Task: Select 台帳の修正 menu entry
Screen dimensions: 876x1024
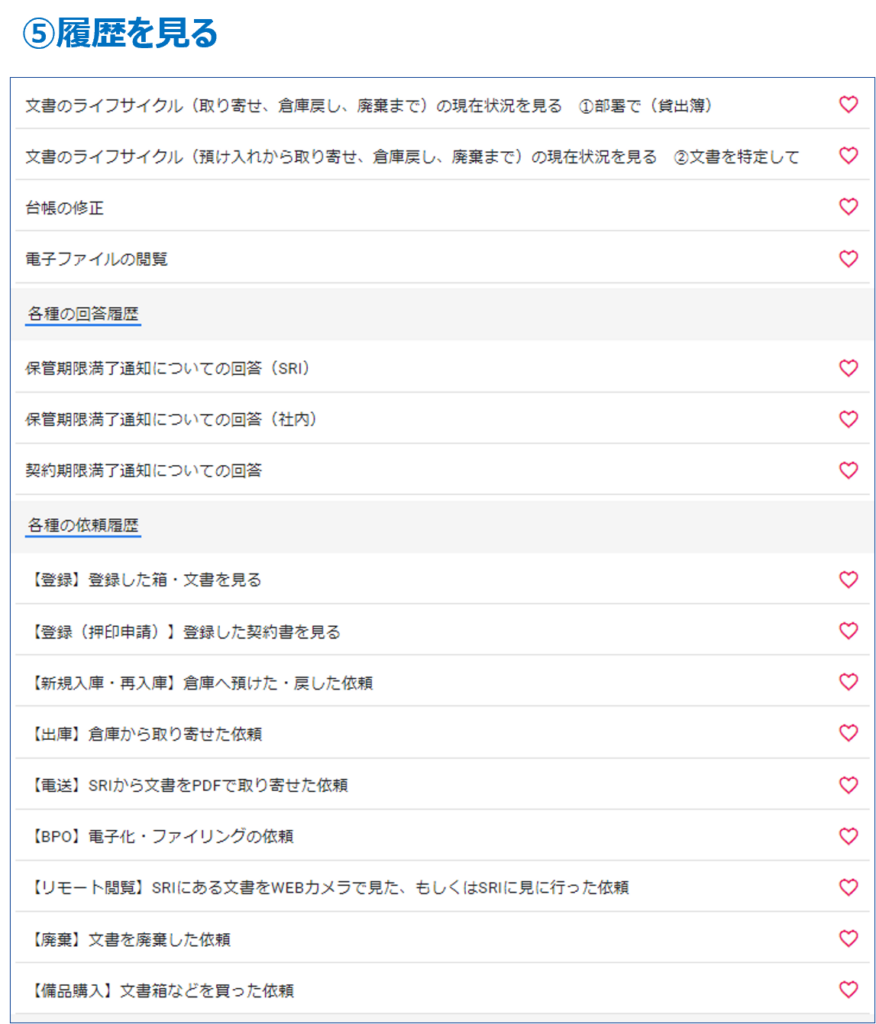Action: 65,208
